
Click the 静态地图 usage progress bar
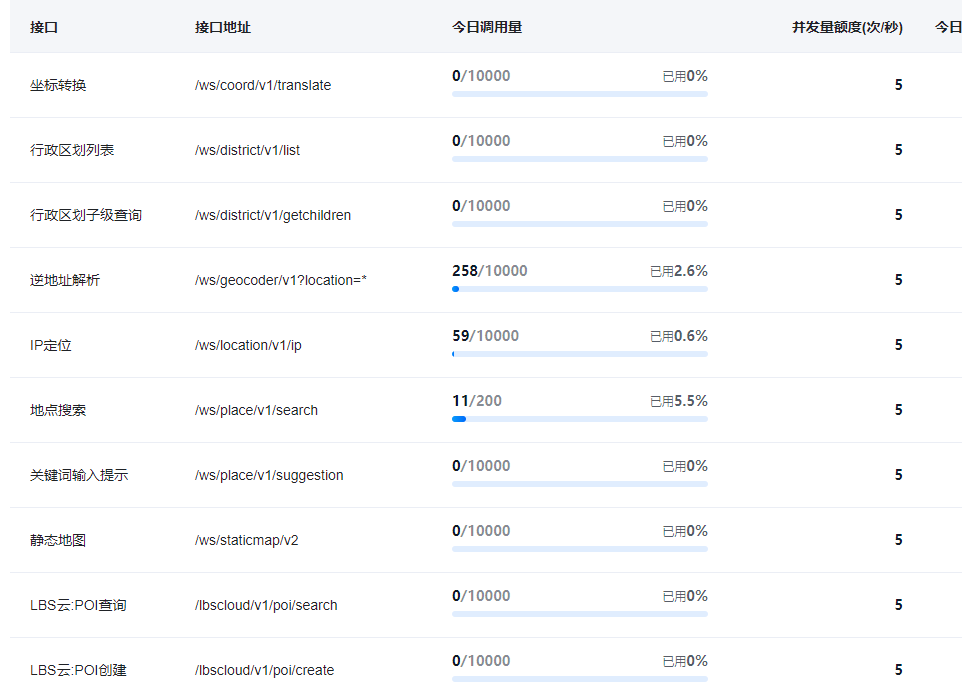point(580,549)
